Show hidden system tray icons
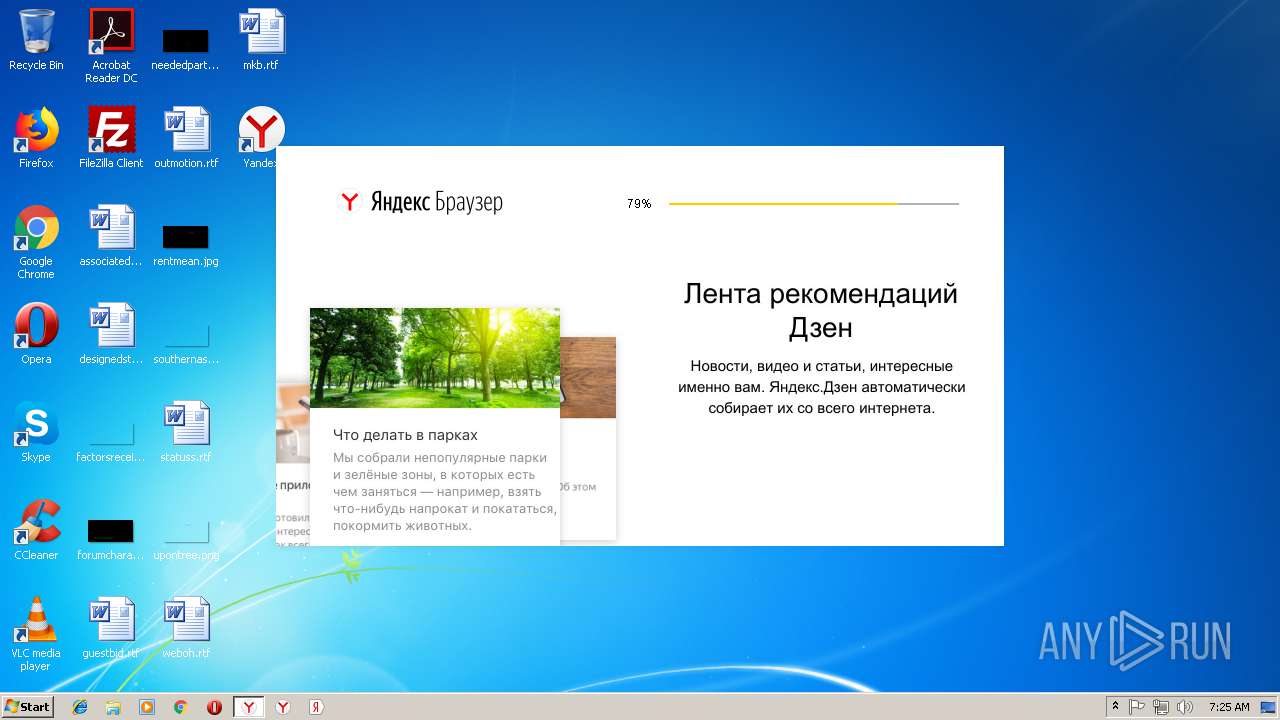The image size is (1280, 720). (1115, 707)
